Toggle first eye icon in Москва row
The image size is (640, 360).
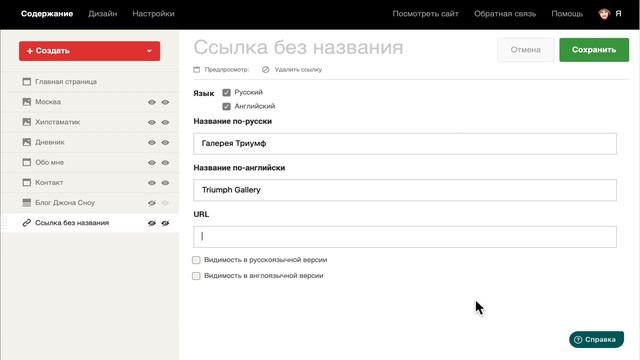(152, 102)
